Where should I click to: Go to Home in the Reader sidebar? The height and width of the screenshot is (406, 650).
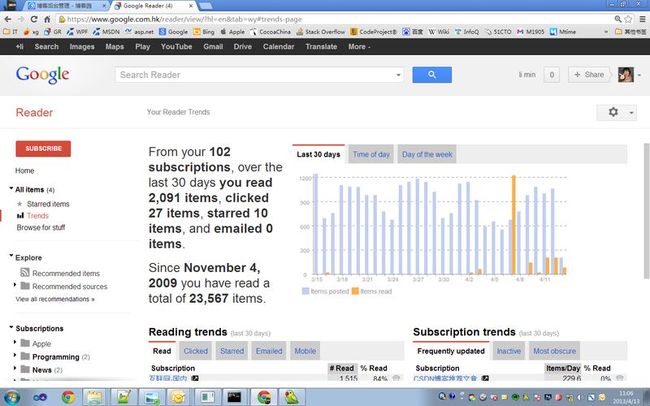click(24, 170)
